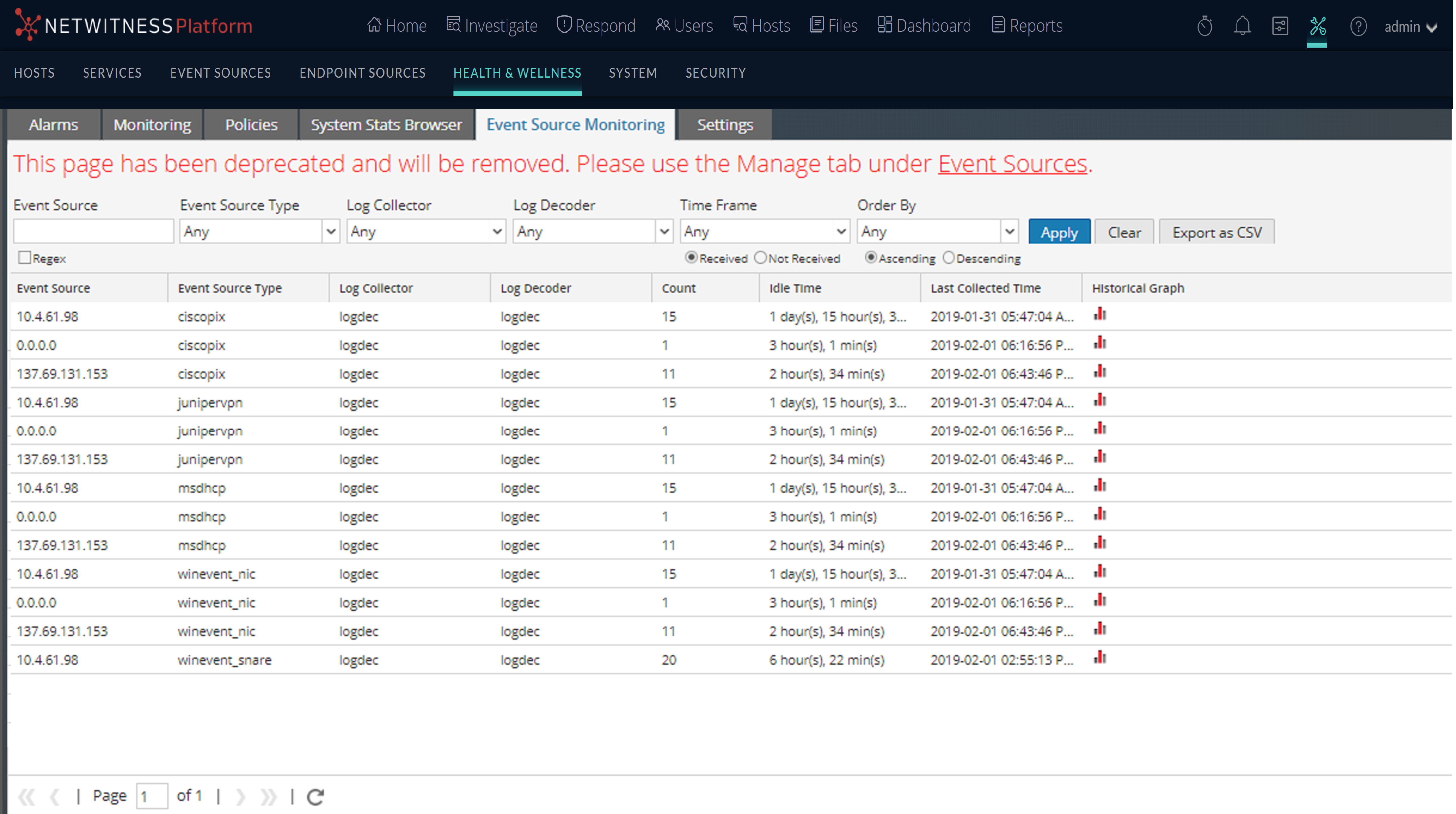Select the Not Received radio button

click(761, 258)
